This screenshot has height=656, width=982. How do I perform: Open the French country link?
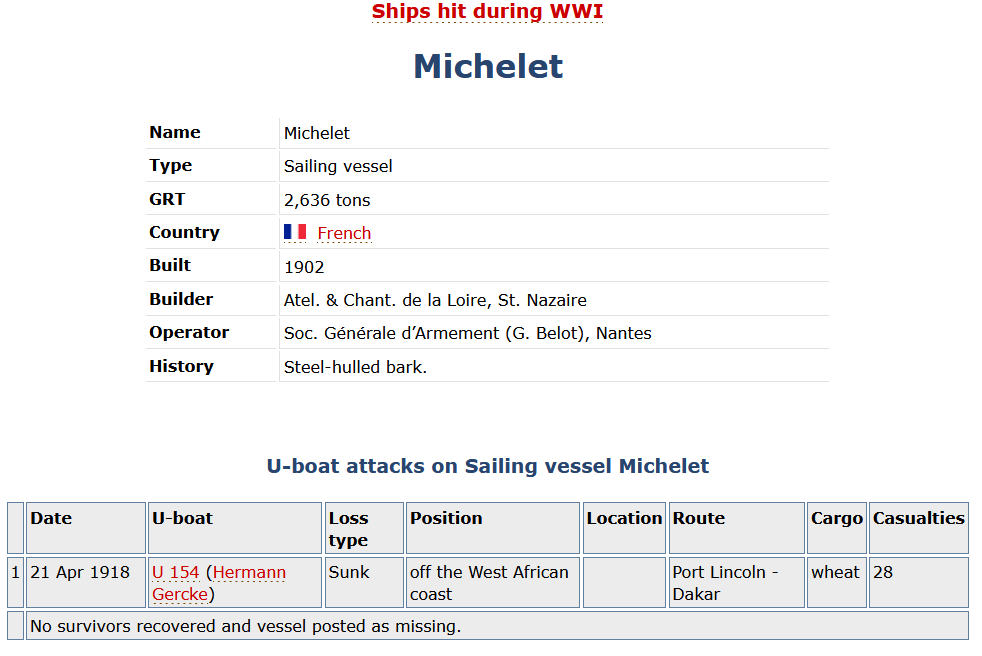(344, 233)
